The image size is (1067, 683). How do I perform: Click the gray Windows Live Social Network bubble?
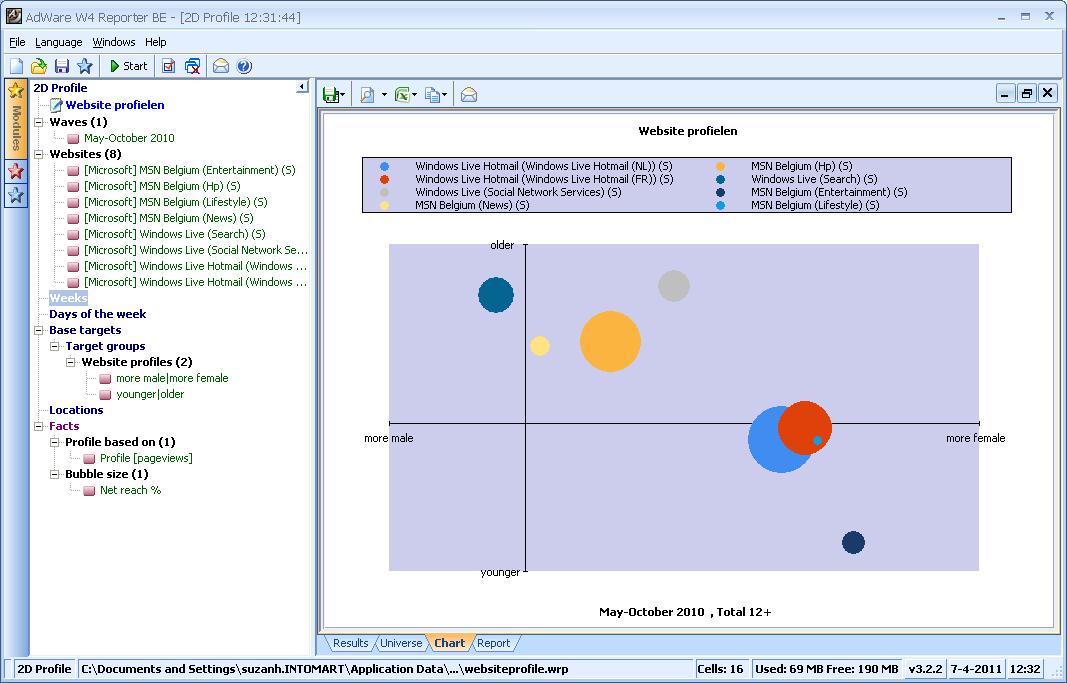(x=674, y=286)
